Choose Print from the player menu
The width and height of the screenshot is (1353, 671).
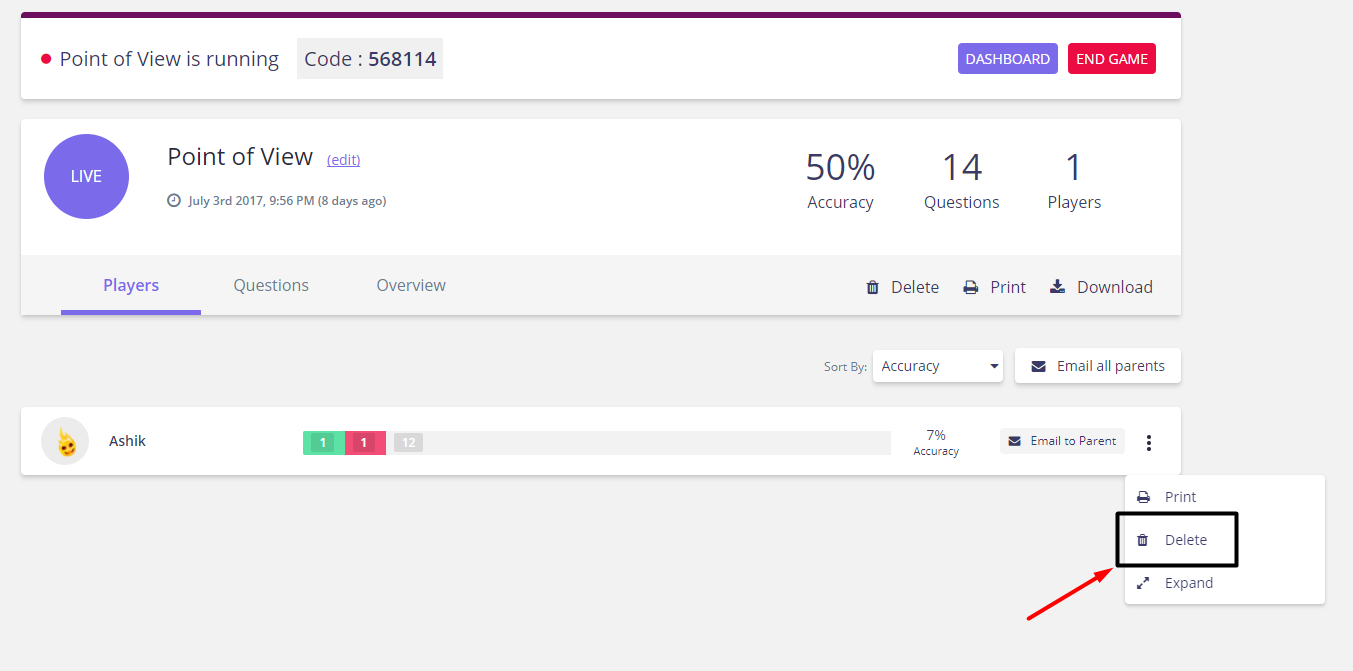pos(1225,497)
